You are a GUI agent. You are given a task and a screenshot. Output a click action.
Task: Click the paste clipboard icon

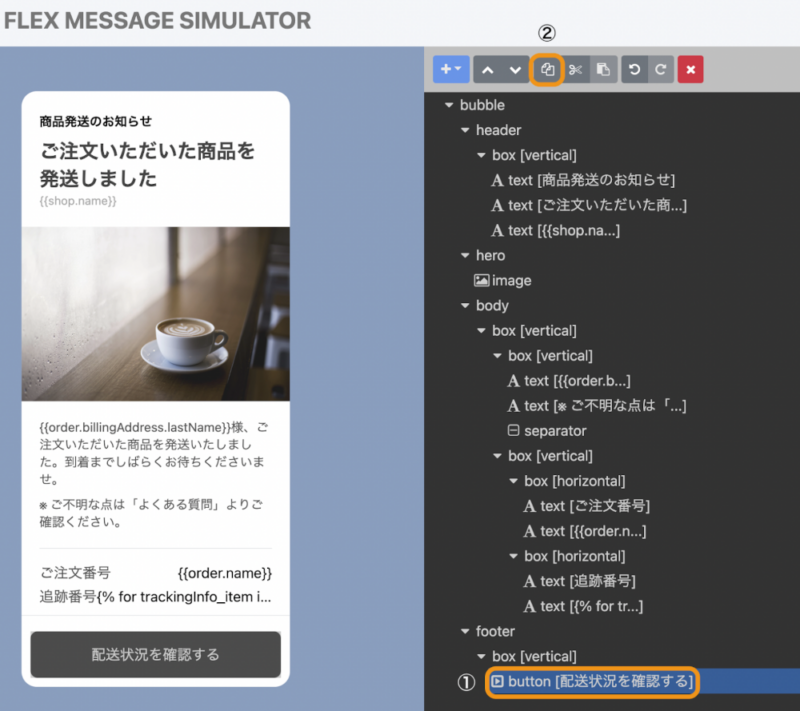coord(604,69)
